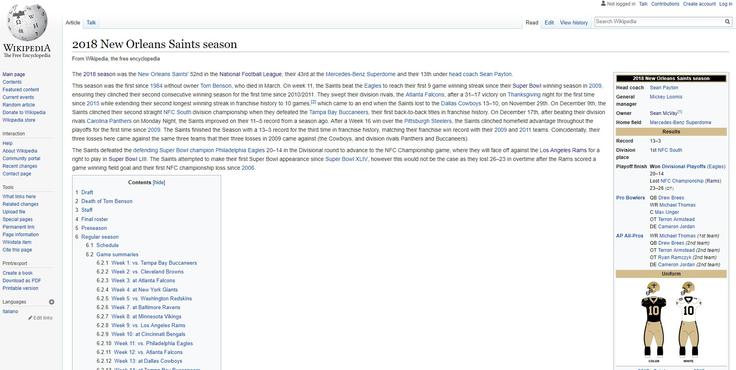This screenshot has height=370, width=736.
Task: Switch to the Article tab
Action: pos(73,23)
